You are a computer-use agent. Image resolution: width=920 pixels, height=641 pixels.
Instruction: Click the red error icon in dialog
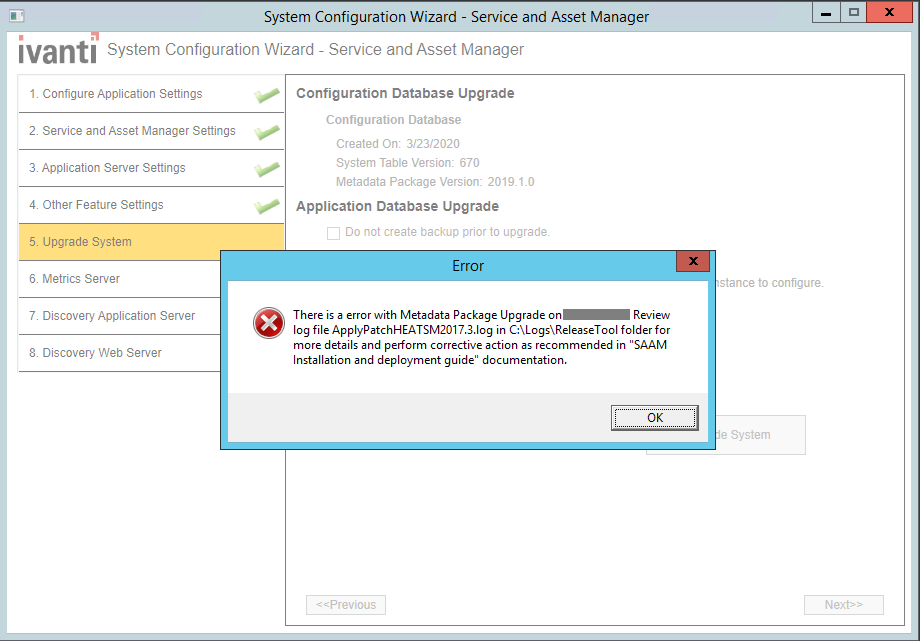click(268, 322)
